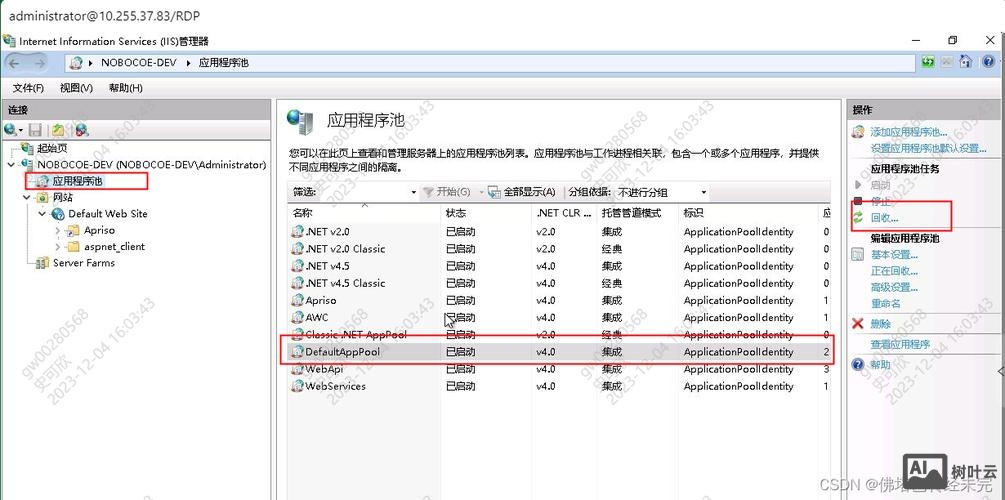Sort by the 状态 column header

tap(486, 213)
